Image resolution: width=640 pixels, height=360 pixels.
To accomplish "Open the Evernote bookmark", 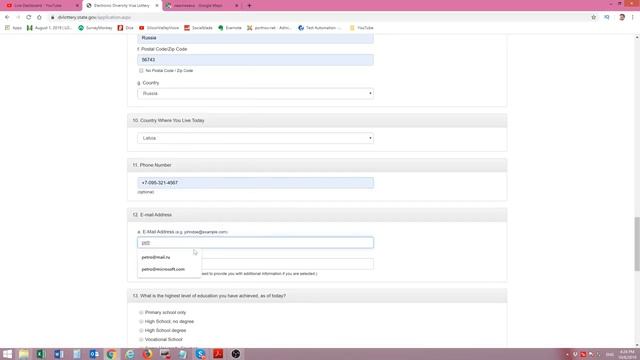I will 230,28.
